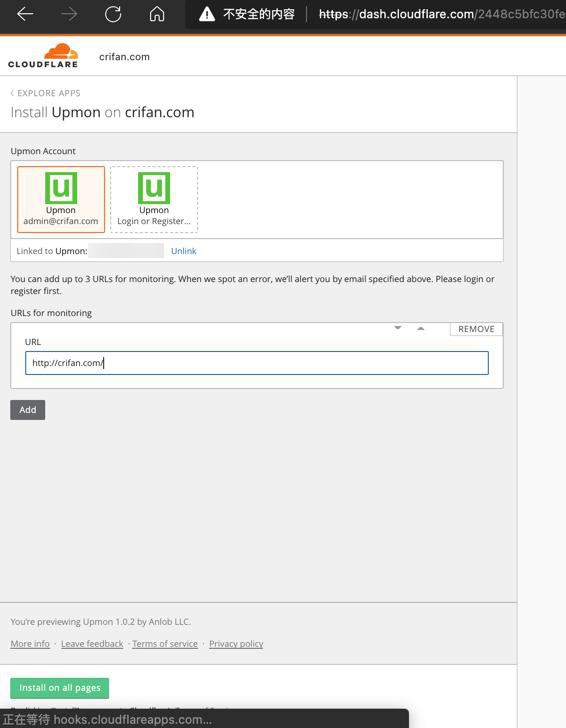Open the More info link
This screenshot has height=728, width=566.
pyautogui.click(x=30, y=644)
